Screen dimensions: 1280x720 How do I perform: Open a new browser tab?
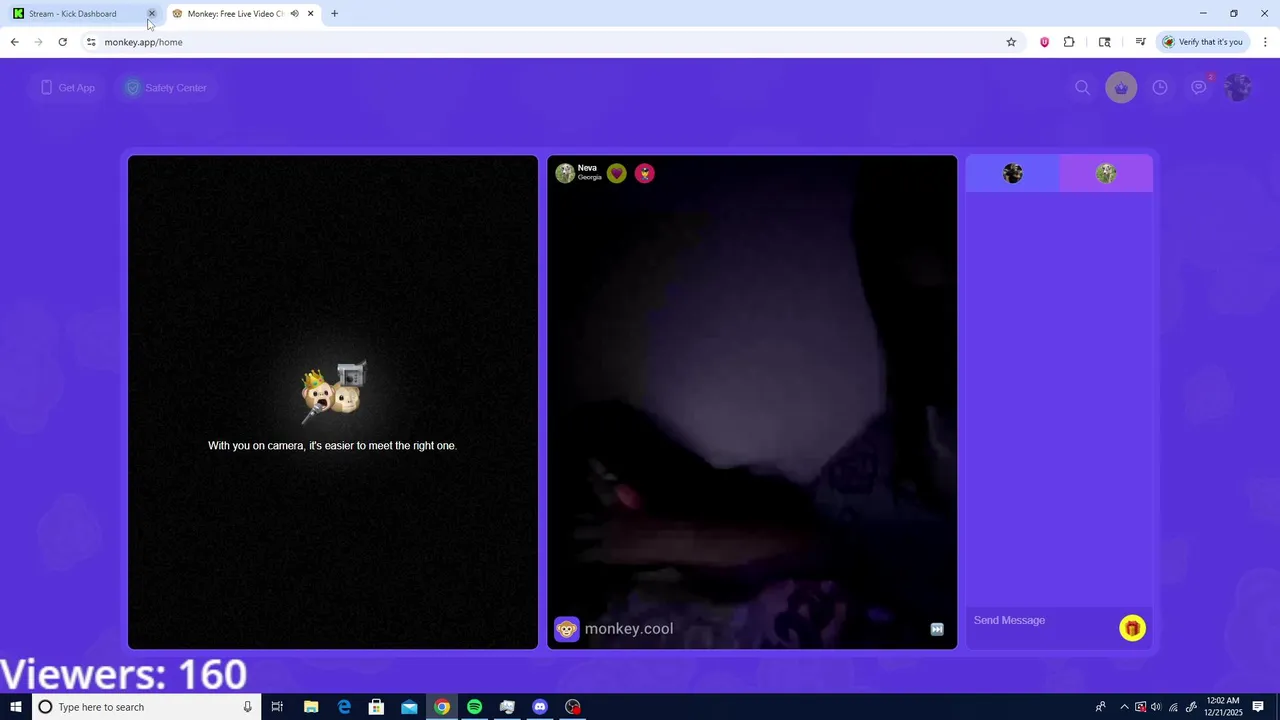[334, 14]
